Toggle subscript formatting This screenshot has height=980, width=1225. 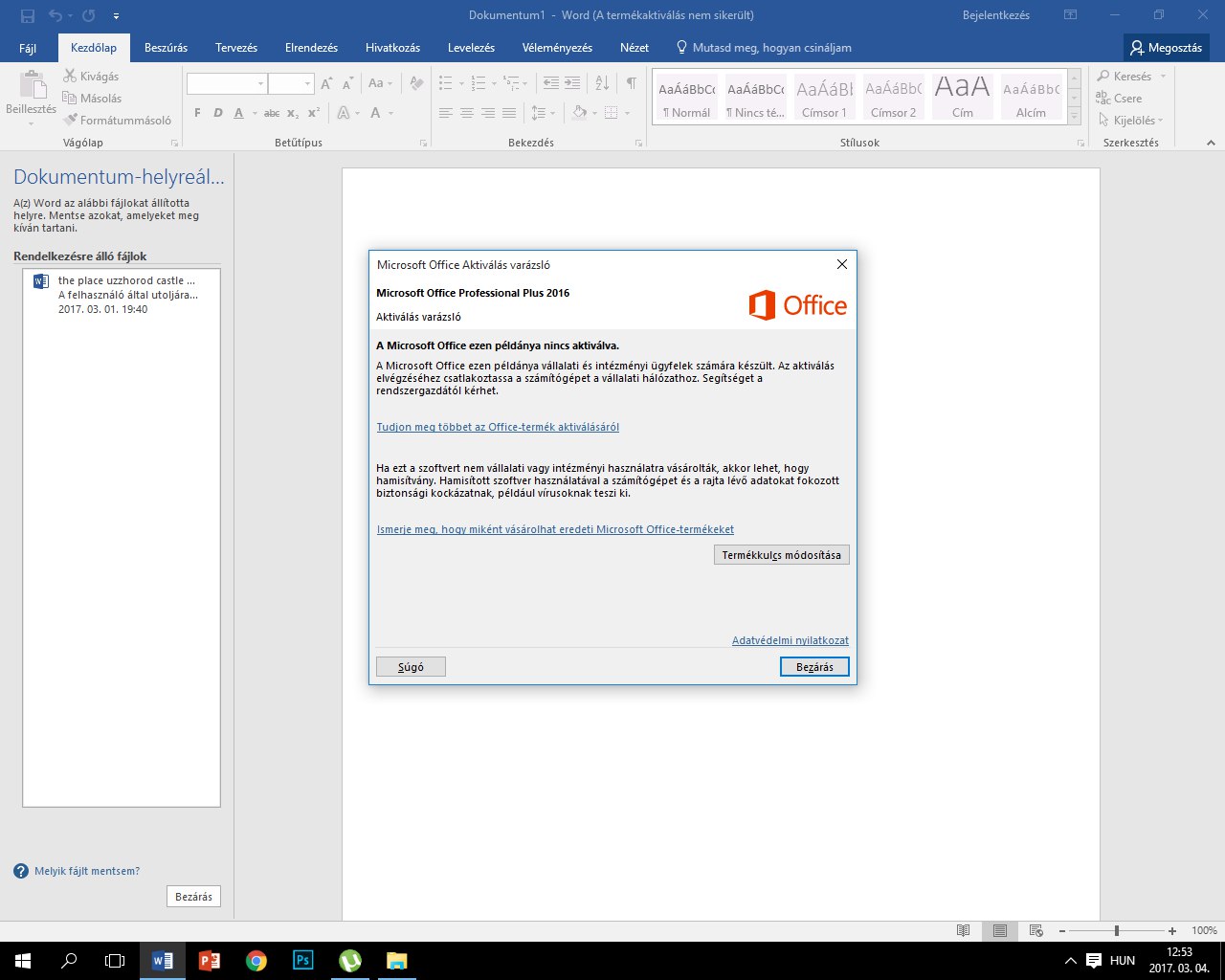[293, 113]
